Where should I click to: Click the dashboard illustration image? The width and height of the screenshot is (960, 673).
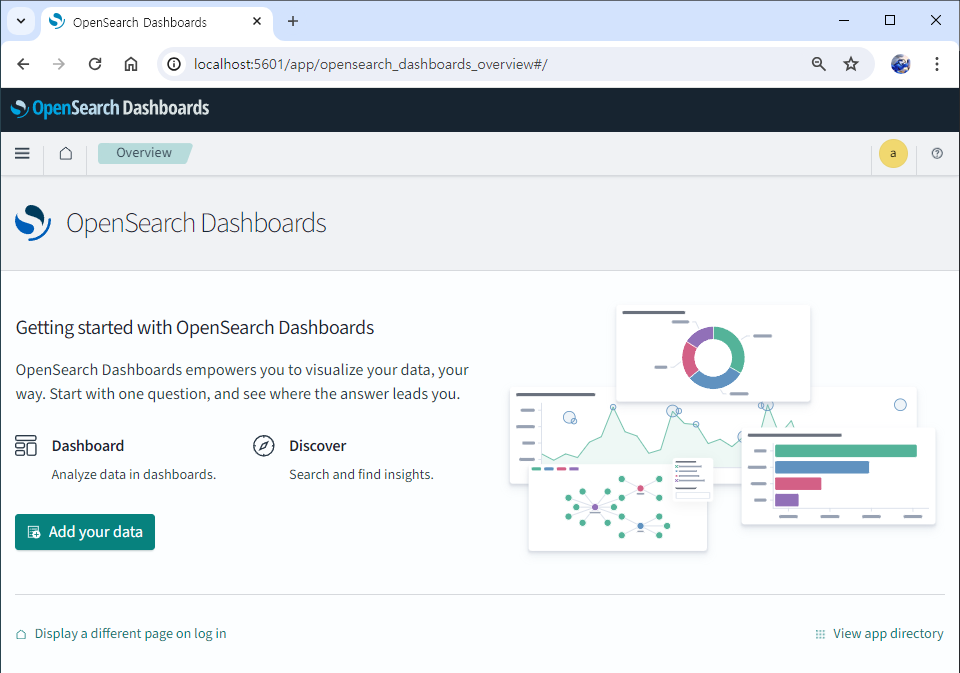722,428
